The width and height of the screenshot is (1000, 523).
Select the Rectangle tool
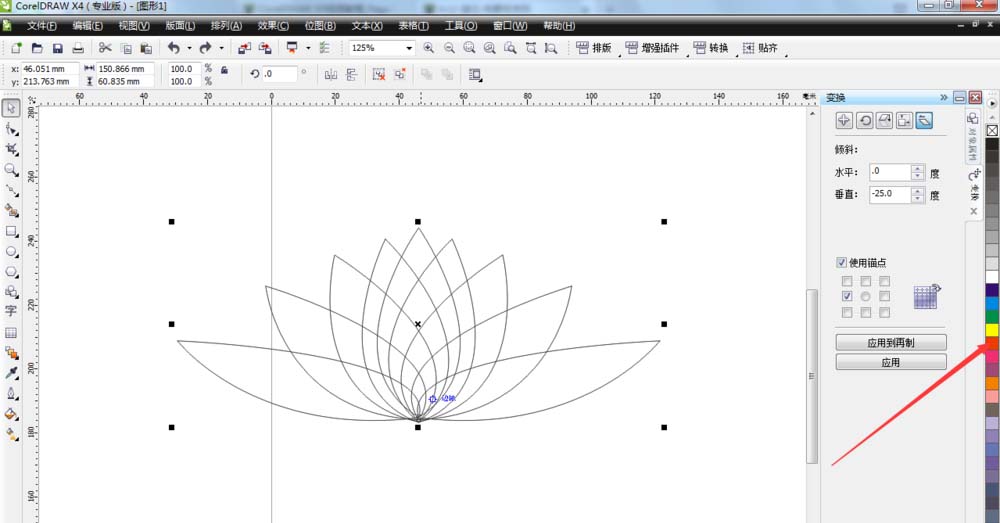[11, 231]
